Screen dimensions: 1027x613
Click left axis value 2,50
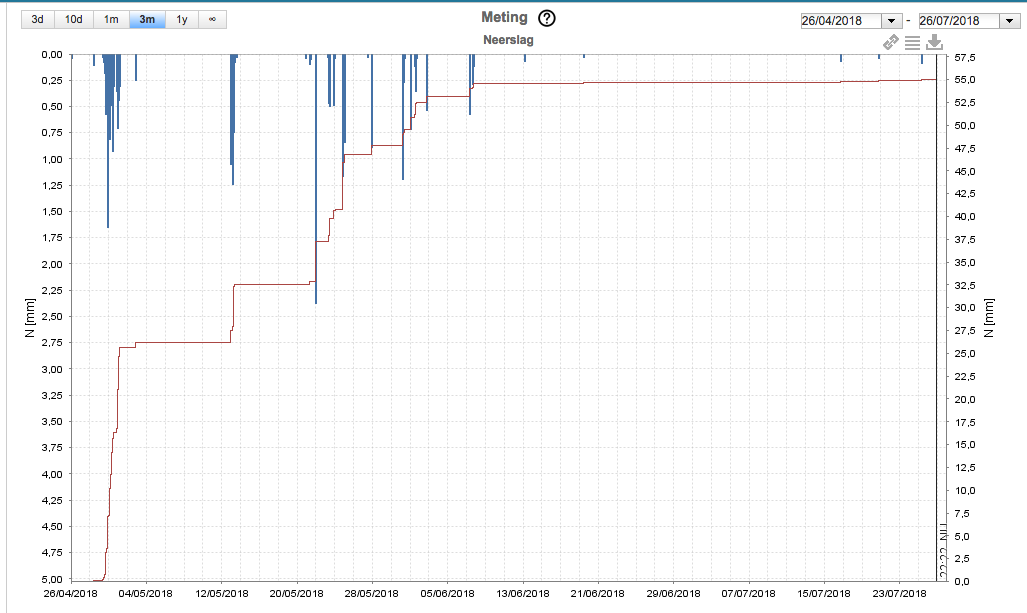click(52, 316)
